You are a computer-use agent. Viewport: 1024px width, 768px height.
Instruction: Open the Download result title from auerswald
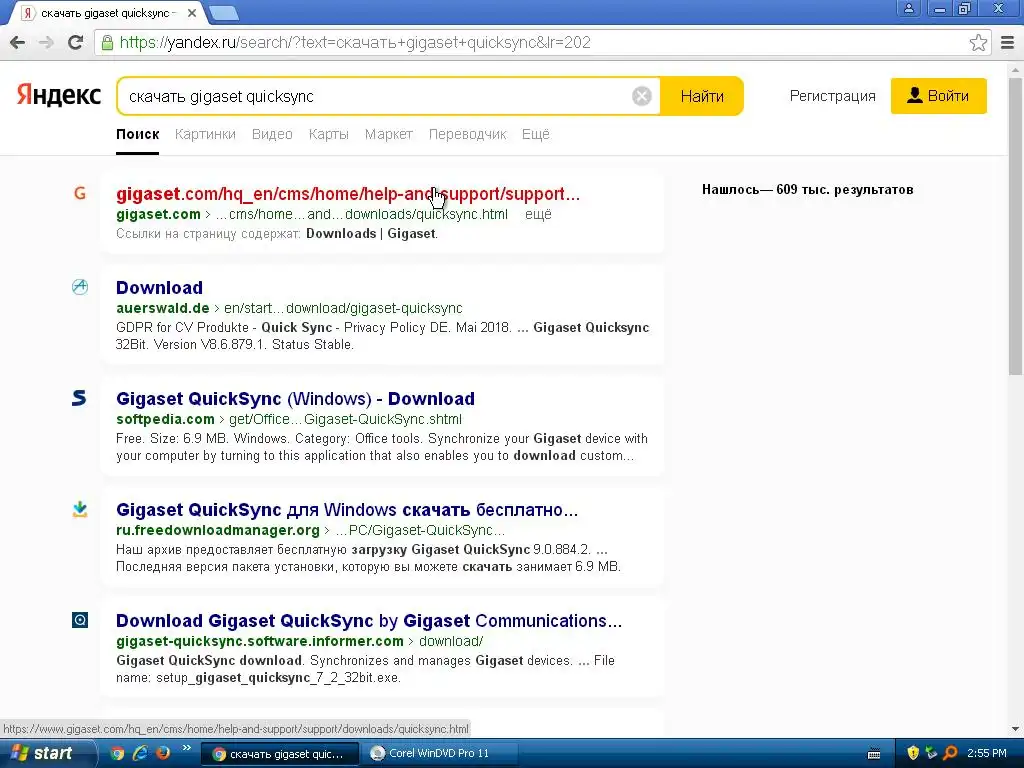(159, 288)
